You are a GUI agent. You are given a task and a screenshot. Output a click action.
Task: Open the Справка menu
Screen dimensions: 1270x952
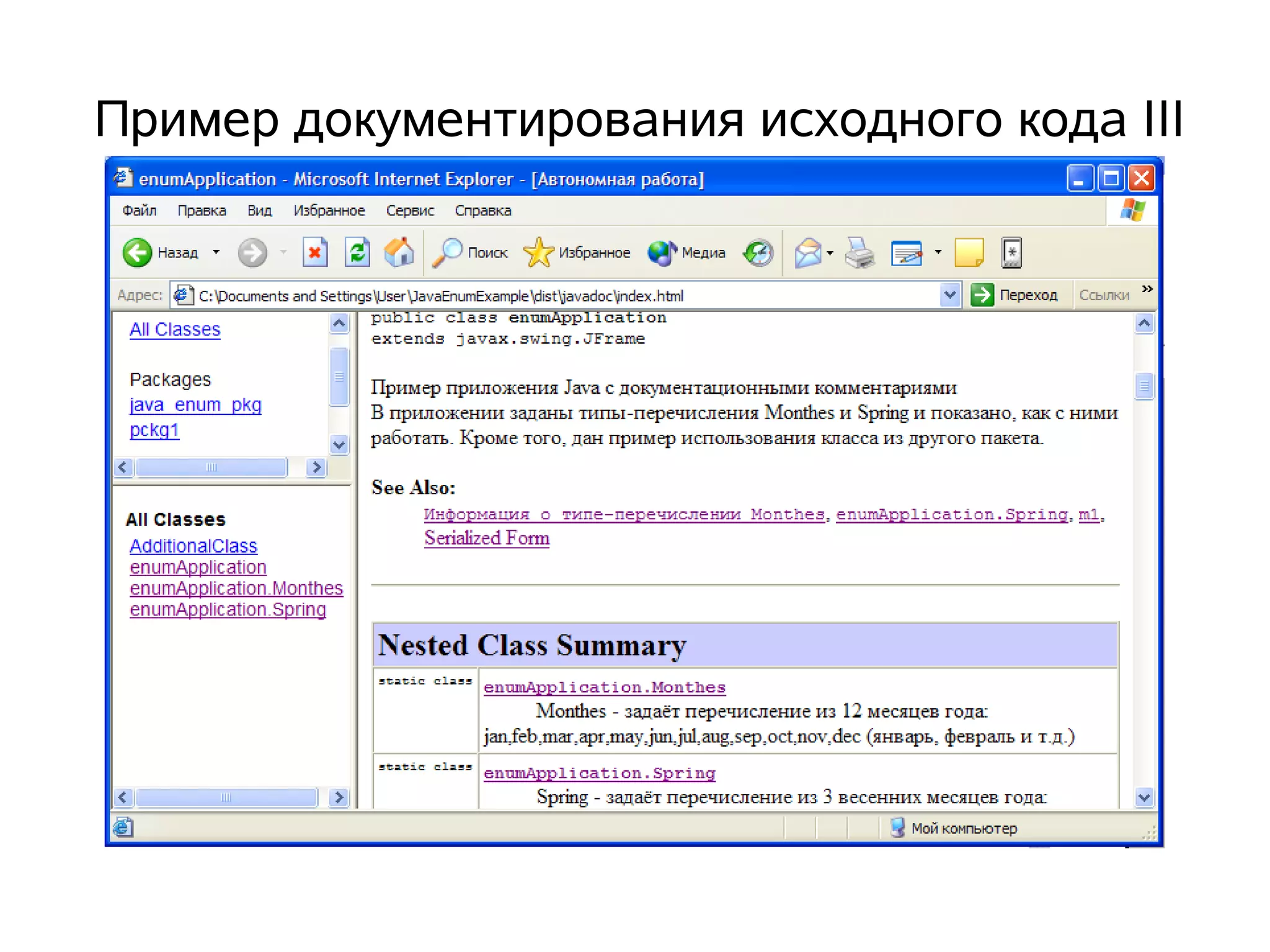coord(483,211)
